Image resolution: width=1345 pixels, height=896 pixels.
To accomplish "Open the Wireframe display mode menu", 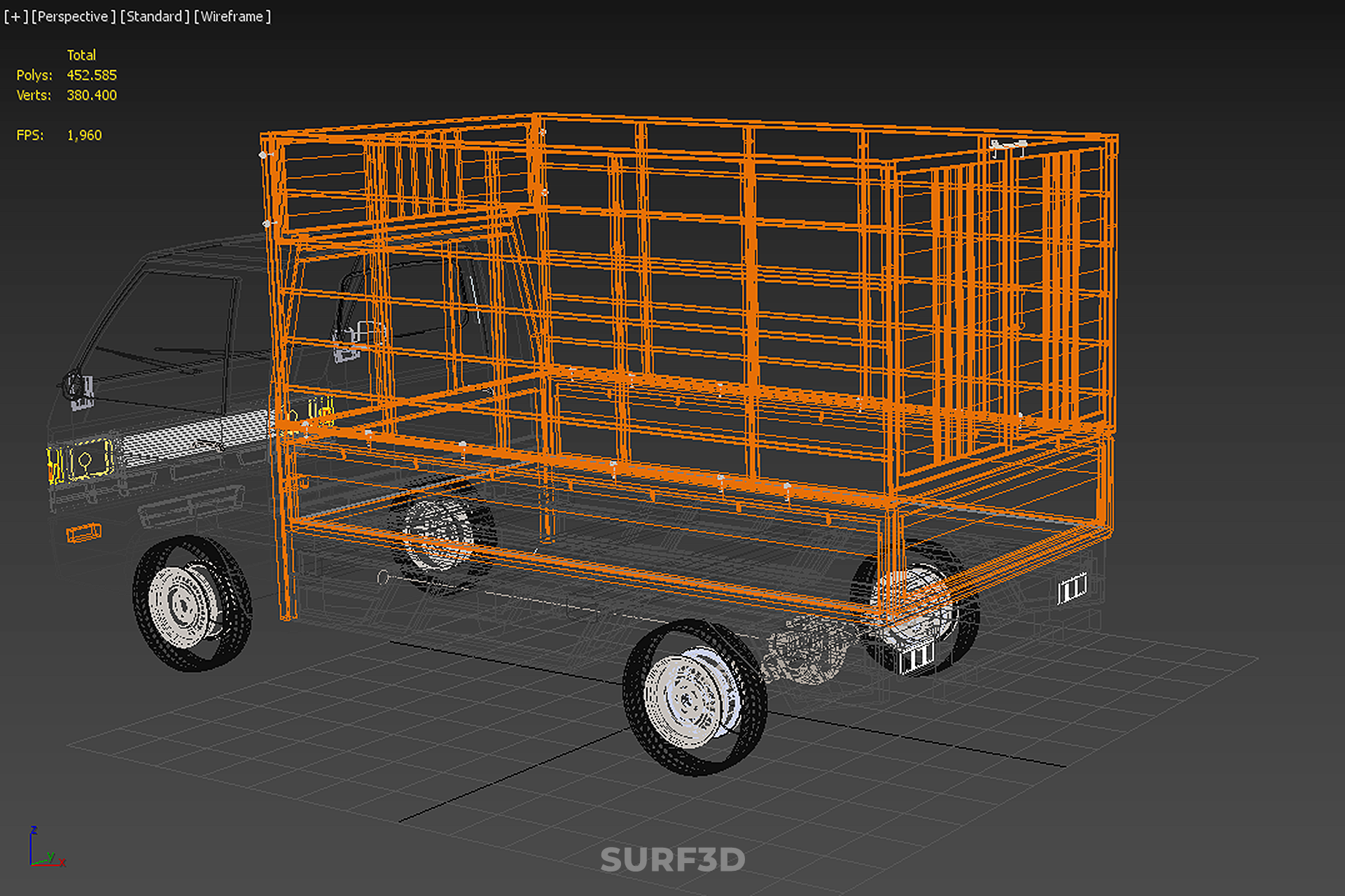I will [232, 16].
